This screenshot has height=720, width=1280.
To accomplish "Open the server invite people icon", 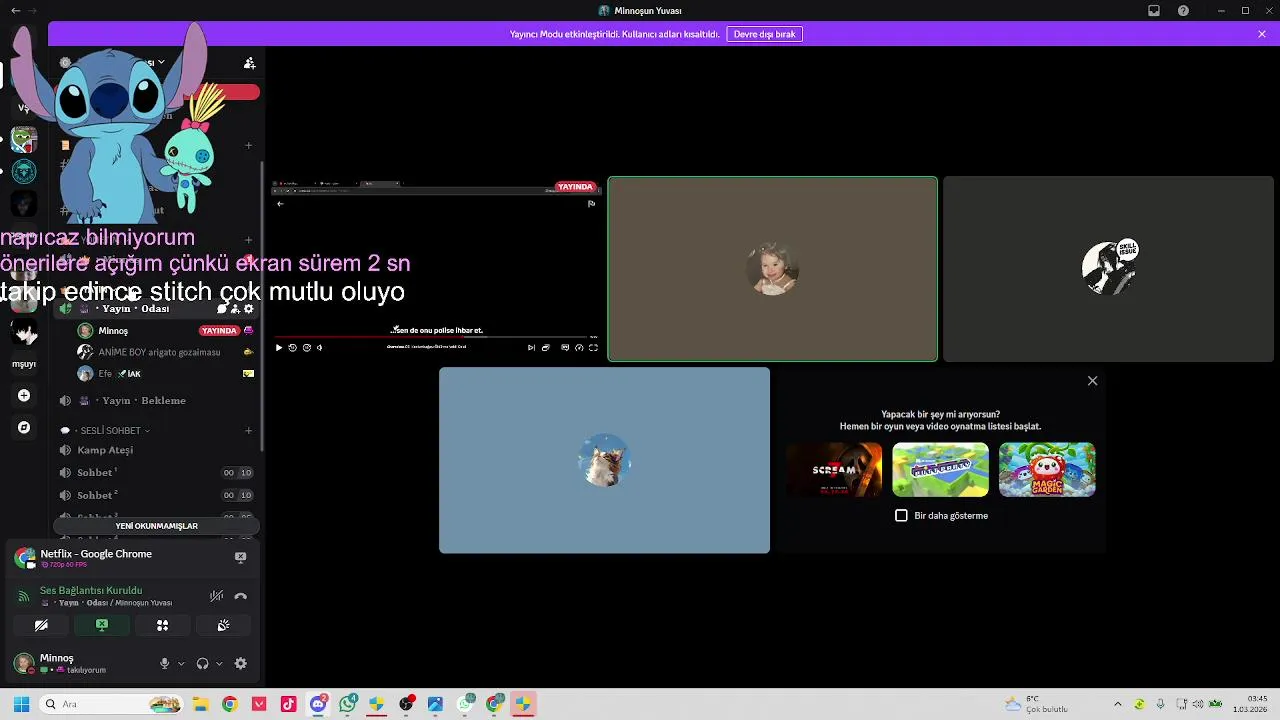I will 249,63.
